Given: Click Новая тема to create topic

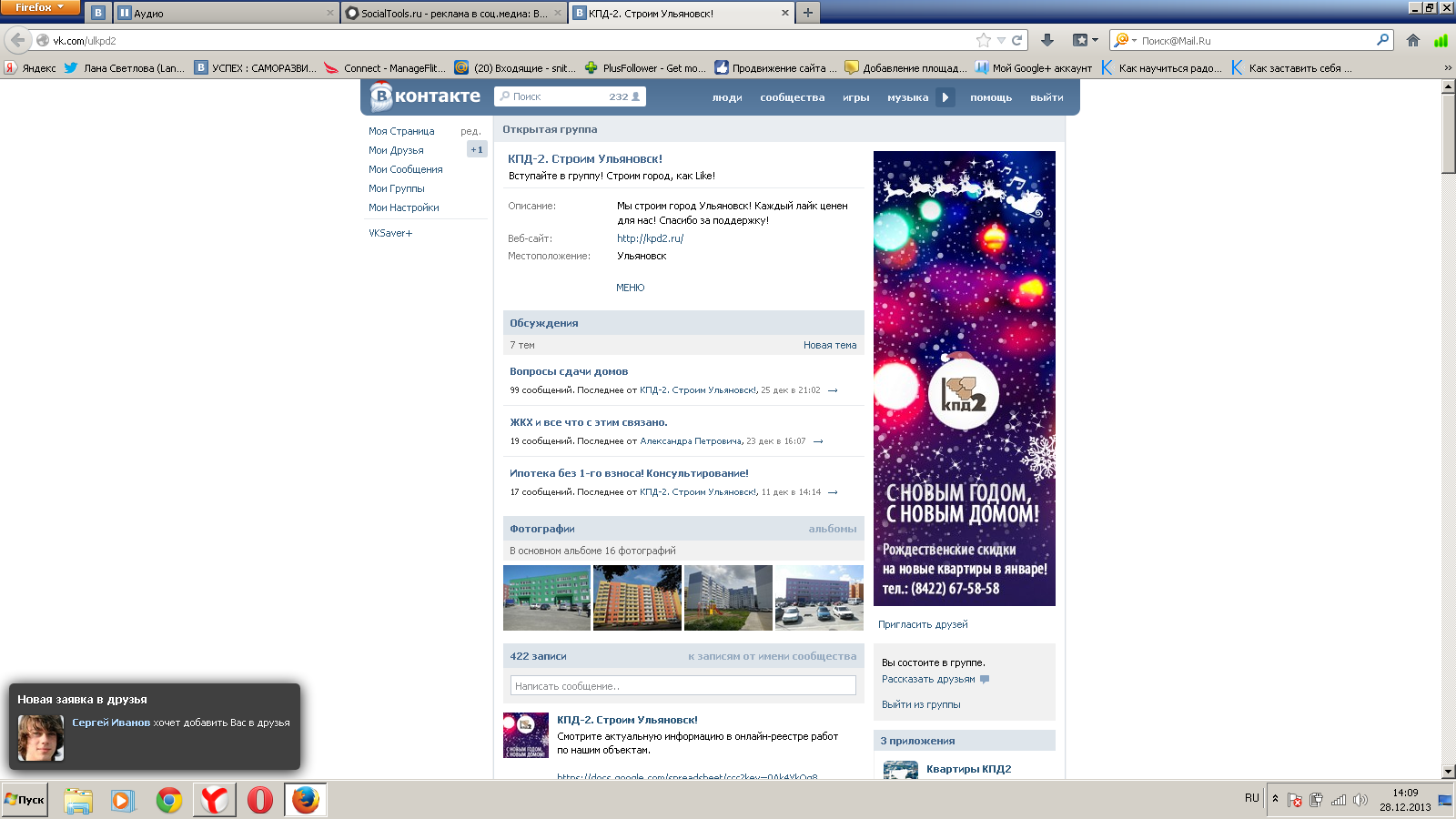Looking at the screenshot, I should 830,345.
